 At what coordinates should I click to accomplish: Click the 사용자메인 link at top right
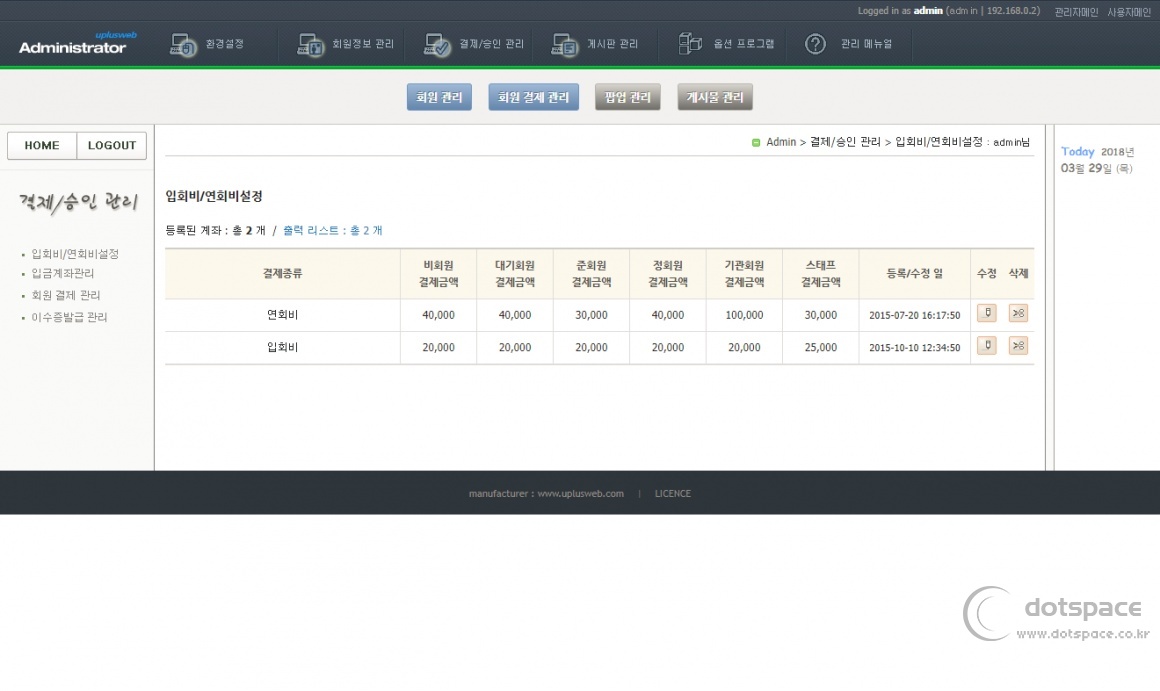tap(1129, 12)
